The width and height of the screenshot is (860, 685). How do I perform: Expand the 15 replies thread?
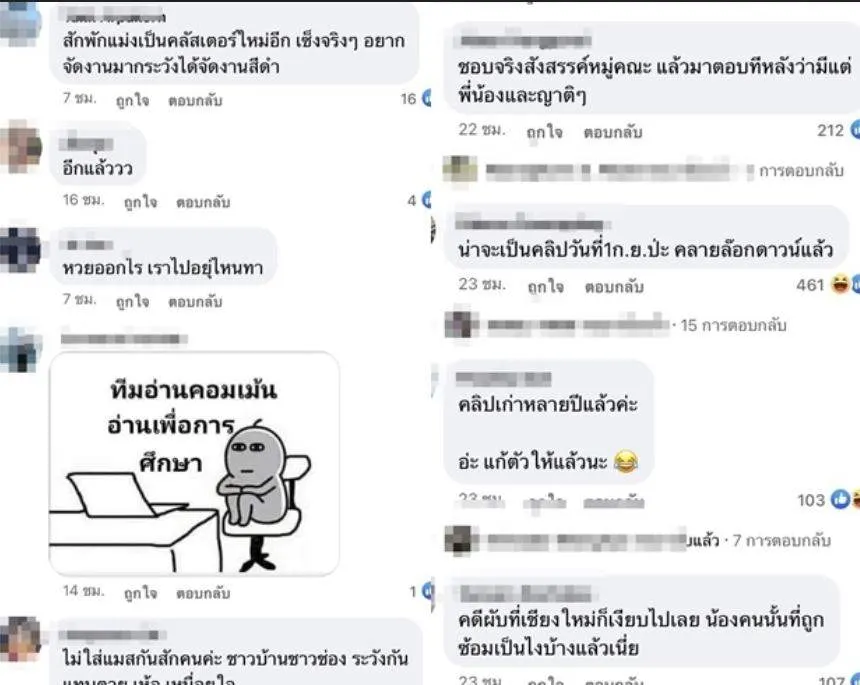(x=733, y=325)
